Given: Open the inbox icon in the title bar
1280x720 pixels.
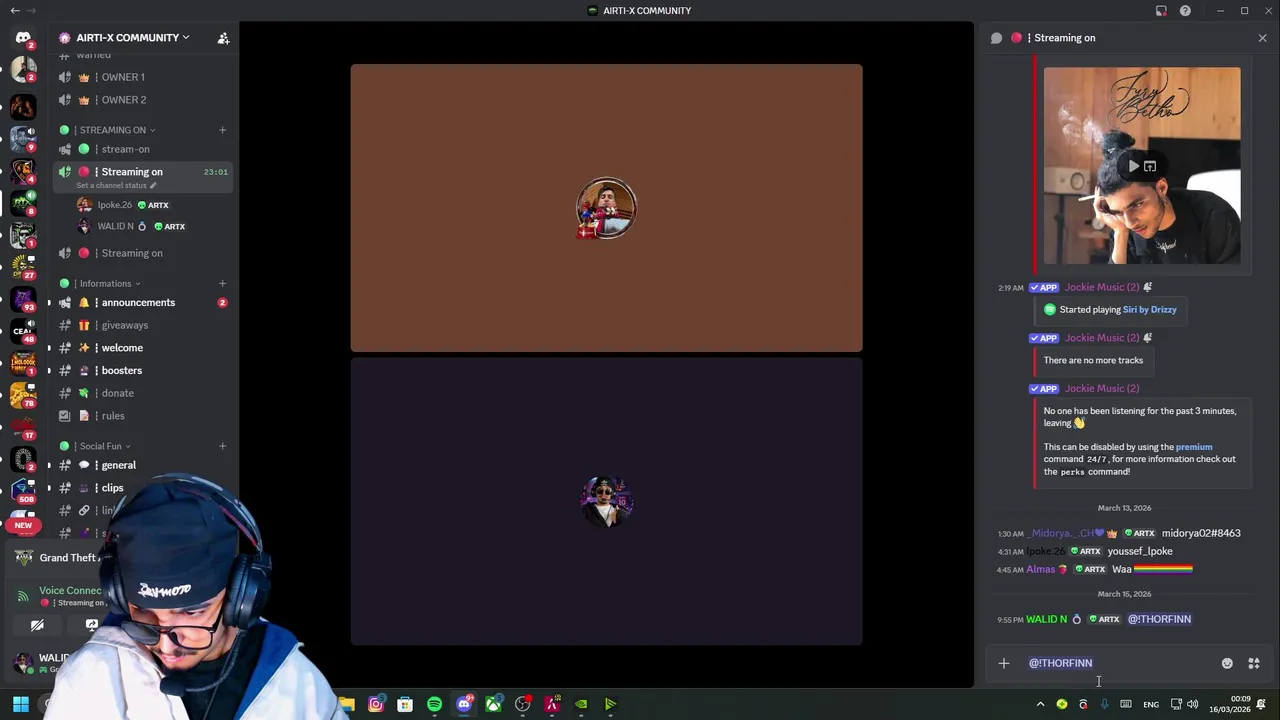Looking at the screenshot, I should click(x=1161, y=11).
